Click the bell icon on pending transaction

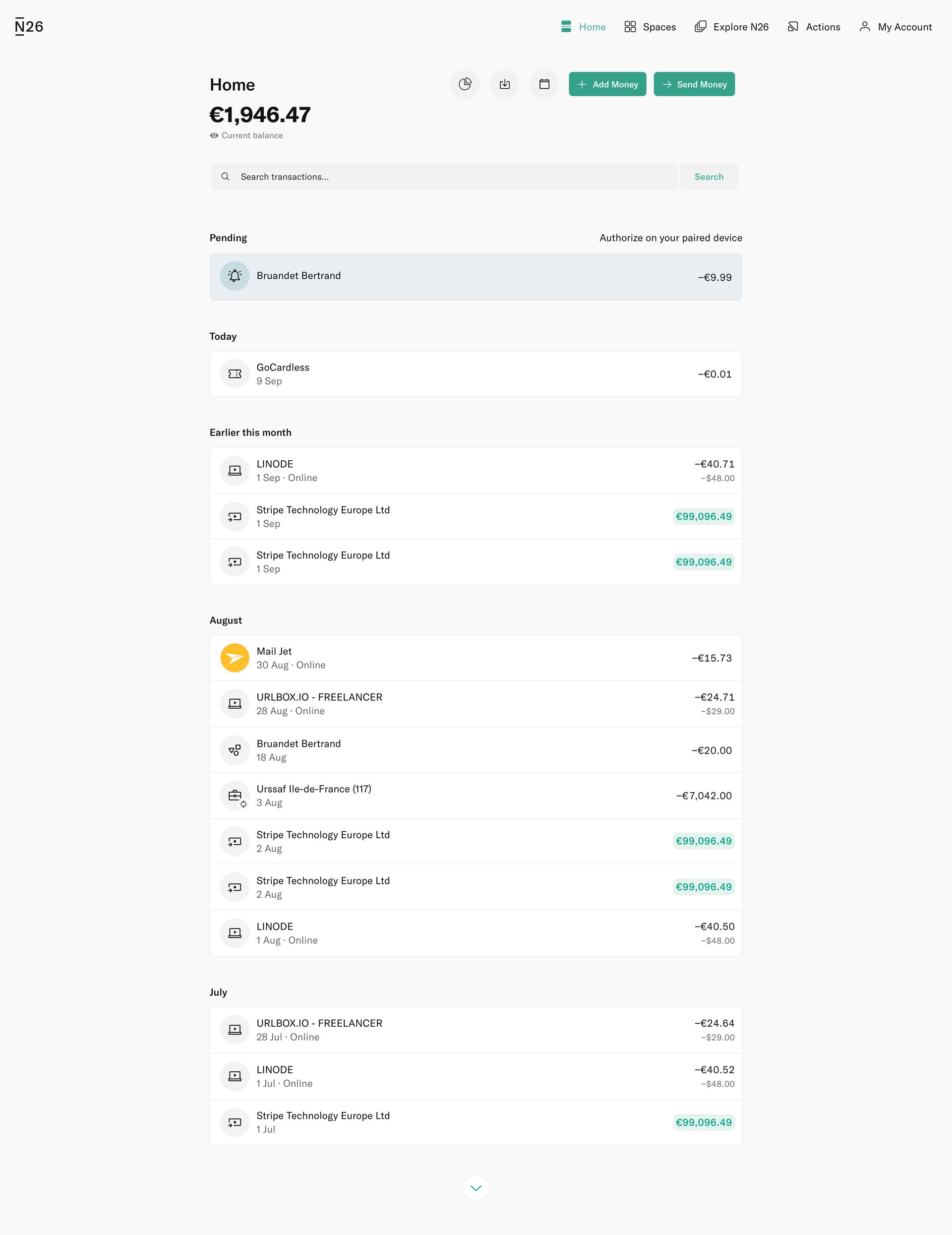[x=234, y=275]
